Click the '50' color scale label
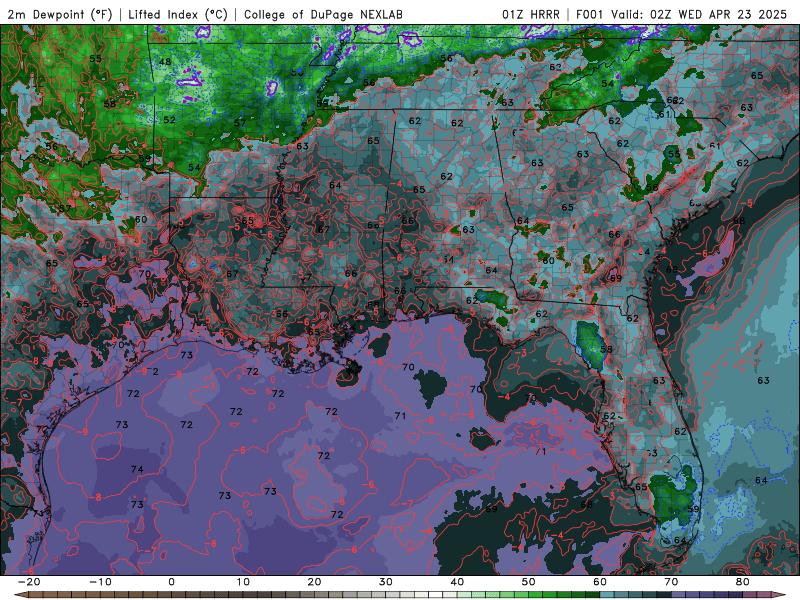Image resolution: width=800 pixels, height=600 pixels. coord(529,582)
